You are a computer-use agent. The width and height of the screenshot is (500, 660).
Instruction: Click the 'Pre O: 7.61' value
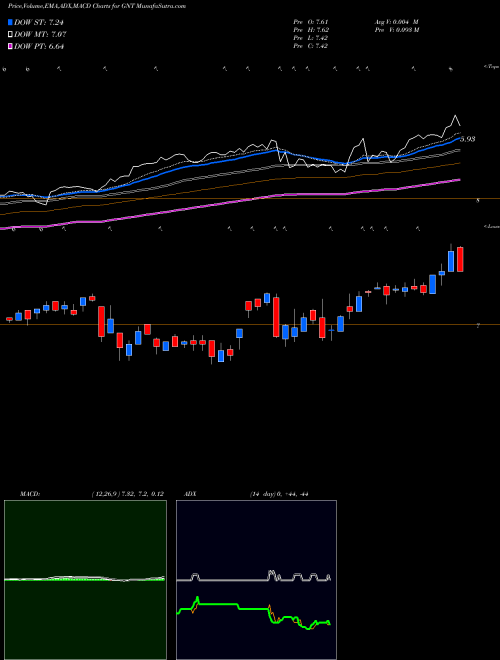pyautogui.click(x=311, y=22)
